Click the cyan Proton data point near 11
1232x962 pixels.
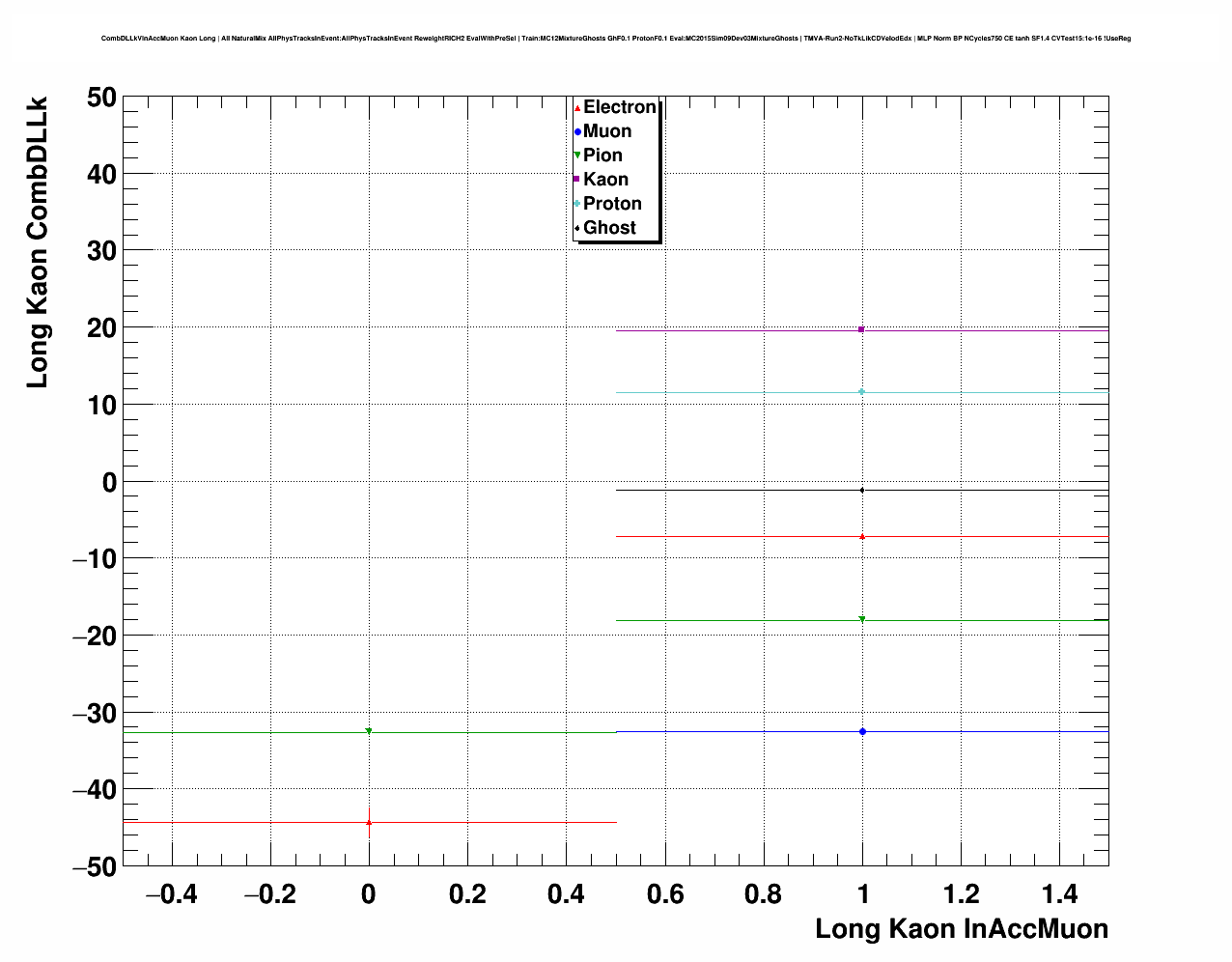(x=862, y=391)
